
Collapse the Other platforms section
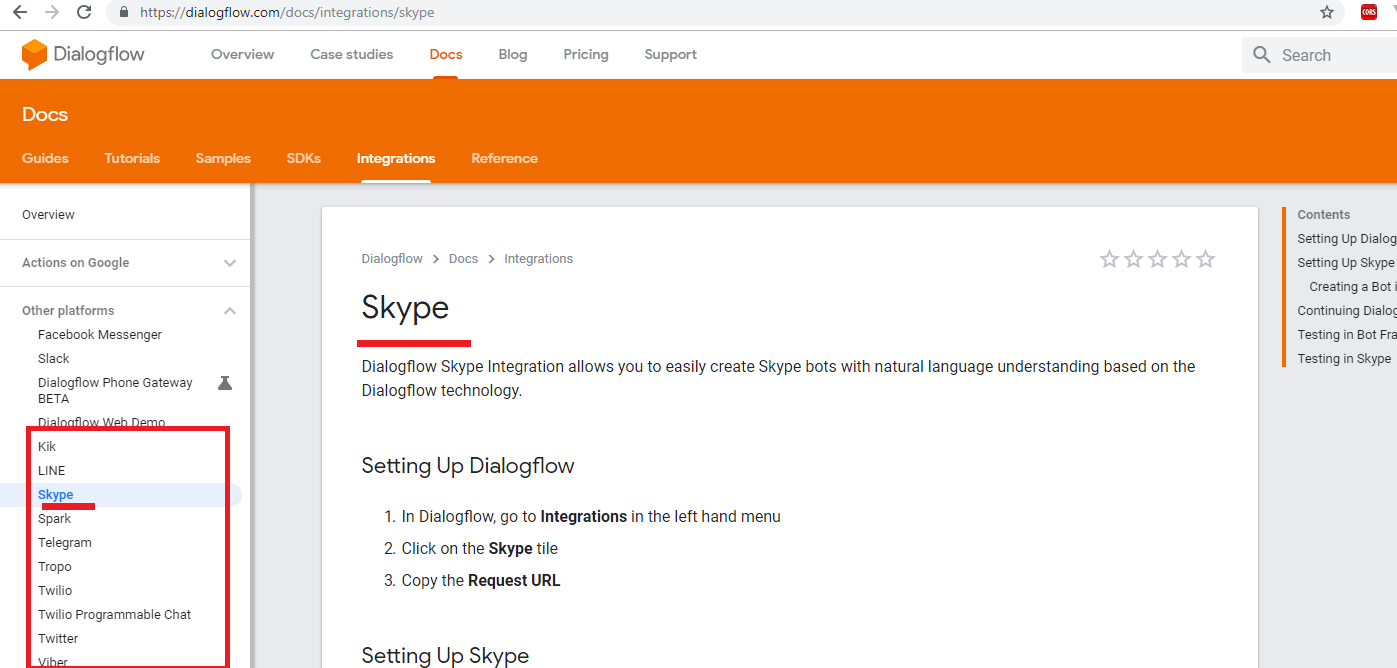(230, 311)
